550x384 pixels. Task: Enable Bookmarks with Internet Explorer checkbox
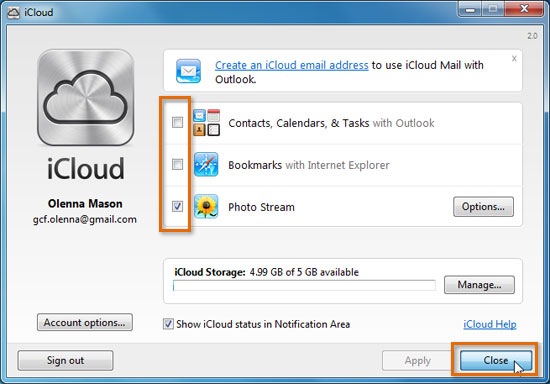coord(177,164)
